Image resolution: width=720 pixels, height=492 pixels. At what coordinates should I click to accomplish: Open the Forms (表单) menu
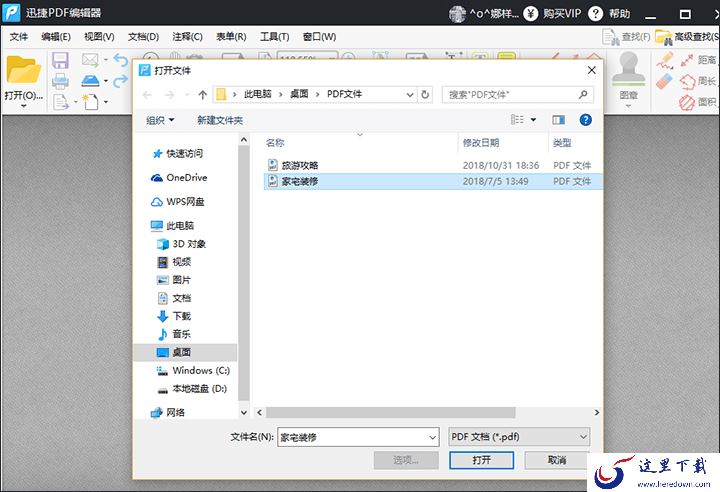click(x=231, y=37)
